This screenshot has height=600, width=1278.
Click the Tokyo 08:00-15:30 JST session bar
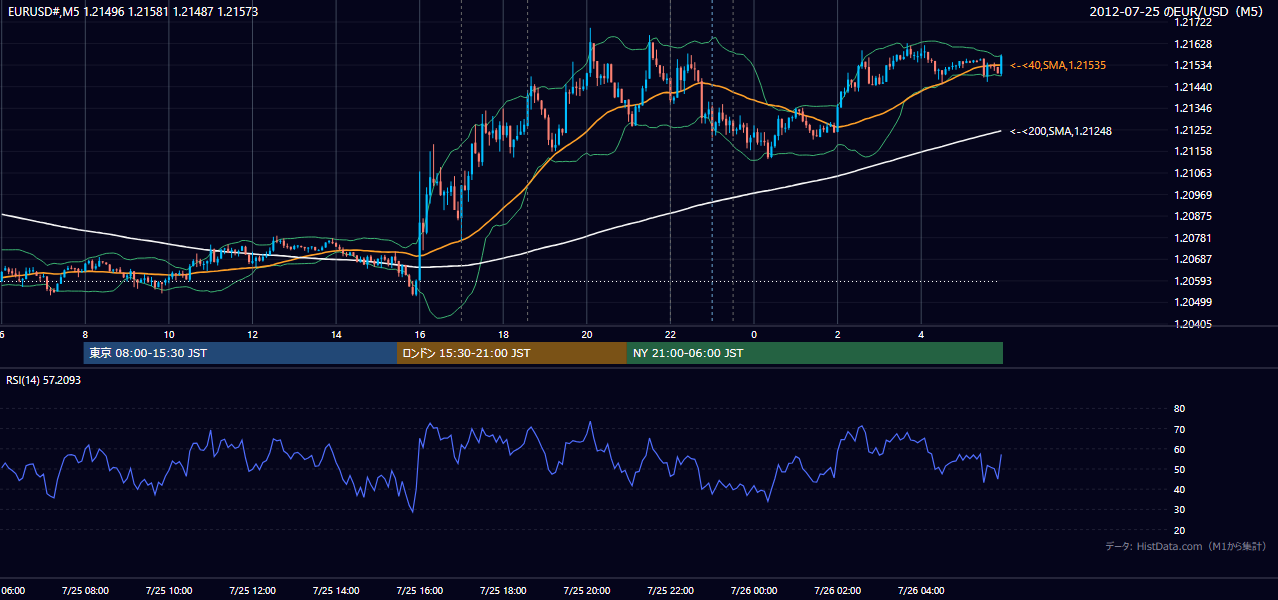coord(240,353)
